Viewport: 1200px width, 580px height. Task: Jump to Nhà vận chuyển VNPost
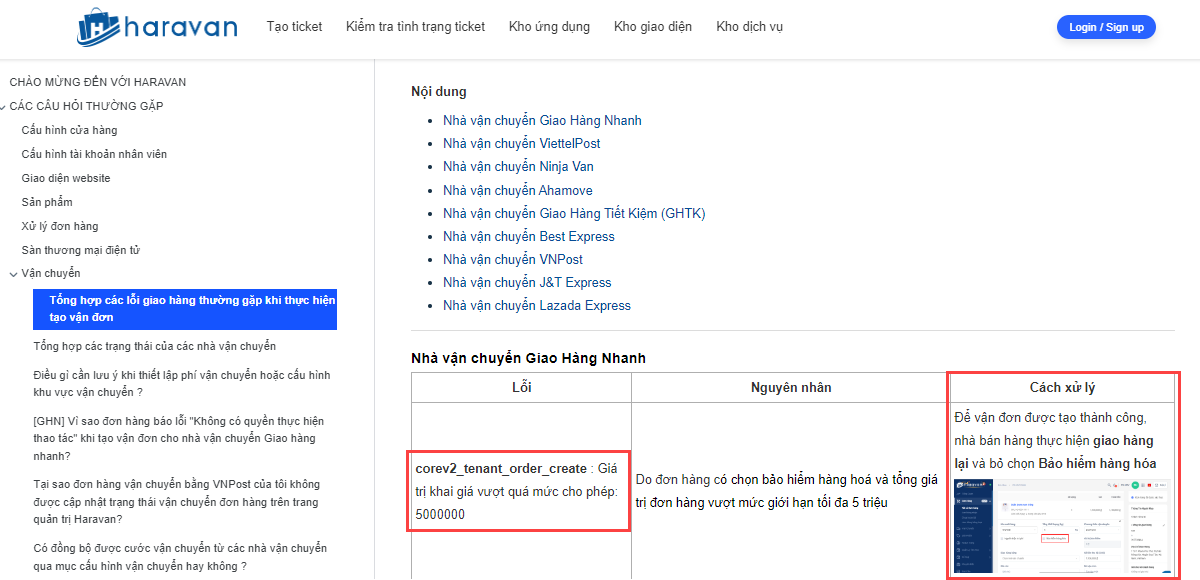[x=513, y=259]
